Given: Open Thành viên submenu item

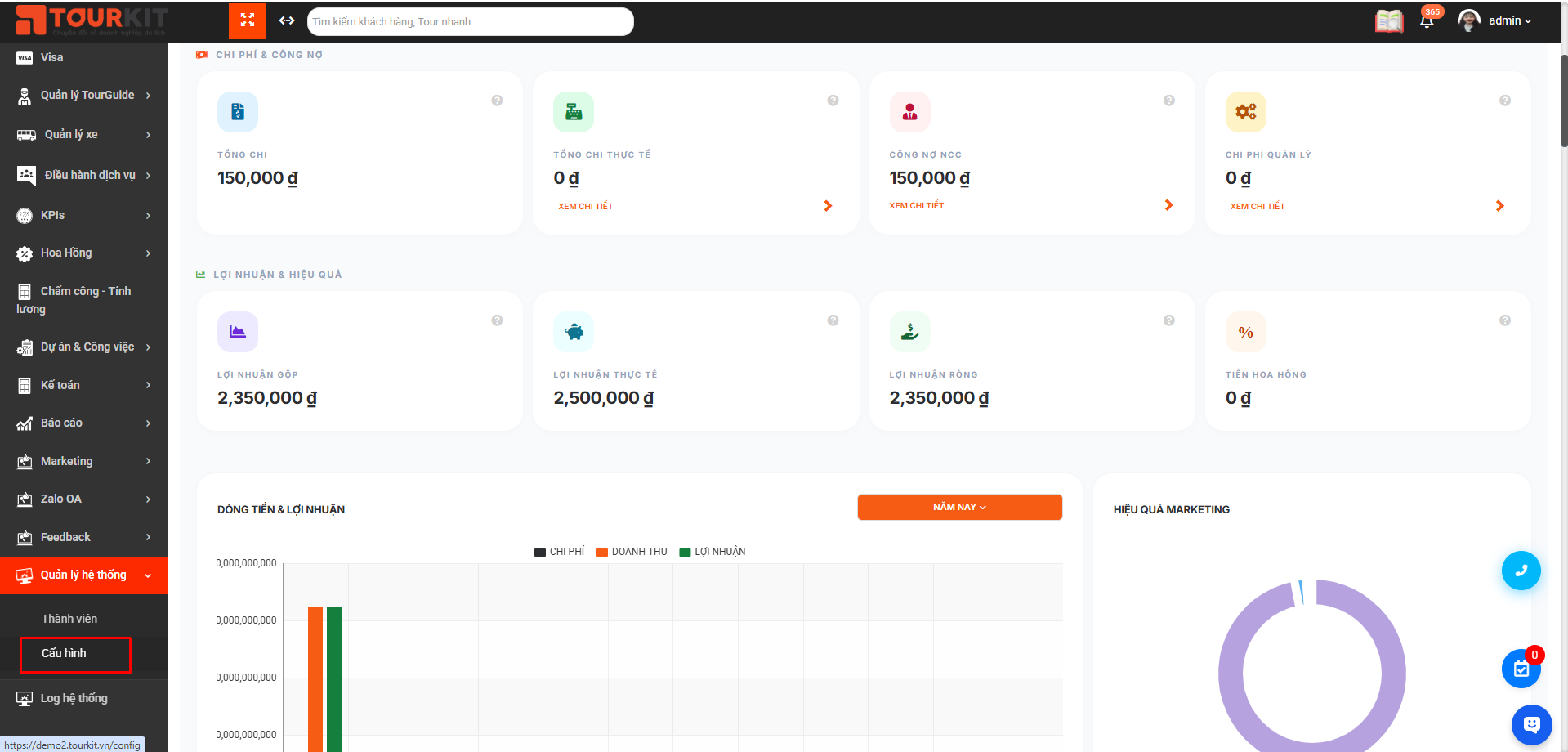Looking at the screenshot, I should [69, 619].
